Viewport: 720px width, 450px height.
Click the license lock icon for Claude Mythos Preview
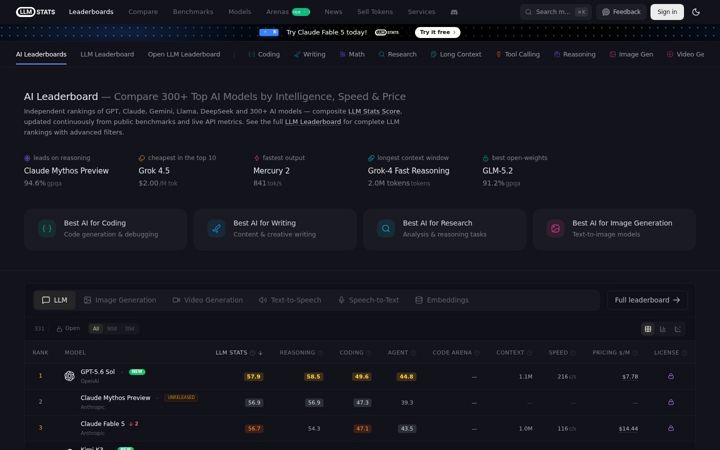pyautogui.click(x=671, y=402)
